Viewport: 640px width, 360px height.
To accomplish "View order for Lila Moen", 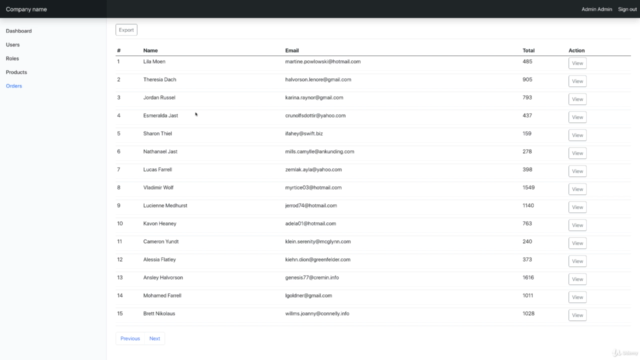I will tap(577, 63).
